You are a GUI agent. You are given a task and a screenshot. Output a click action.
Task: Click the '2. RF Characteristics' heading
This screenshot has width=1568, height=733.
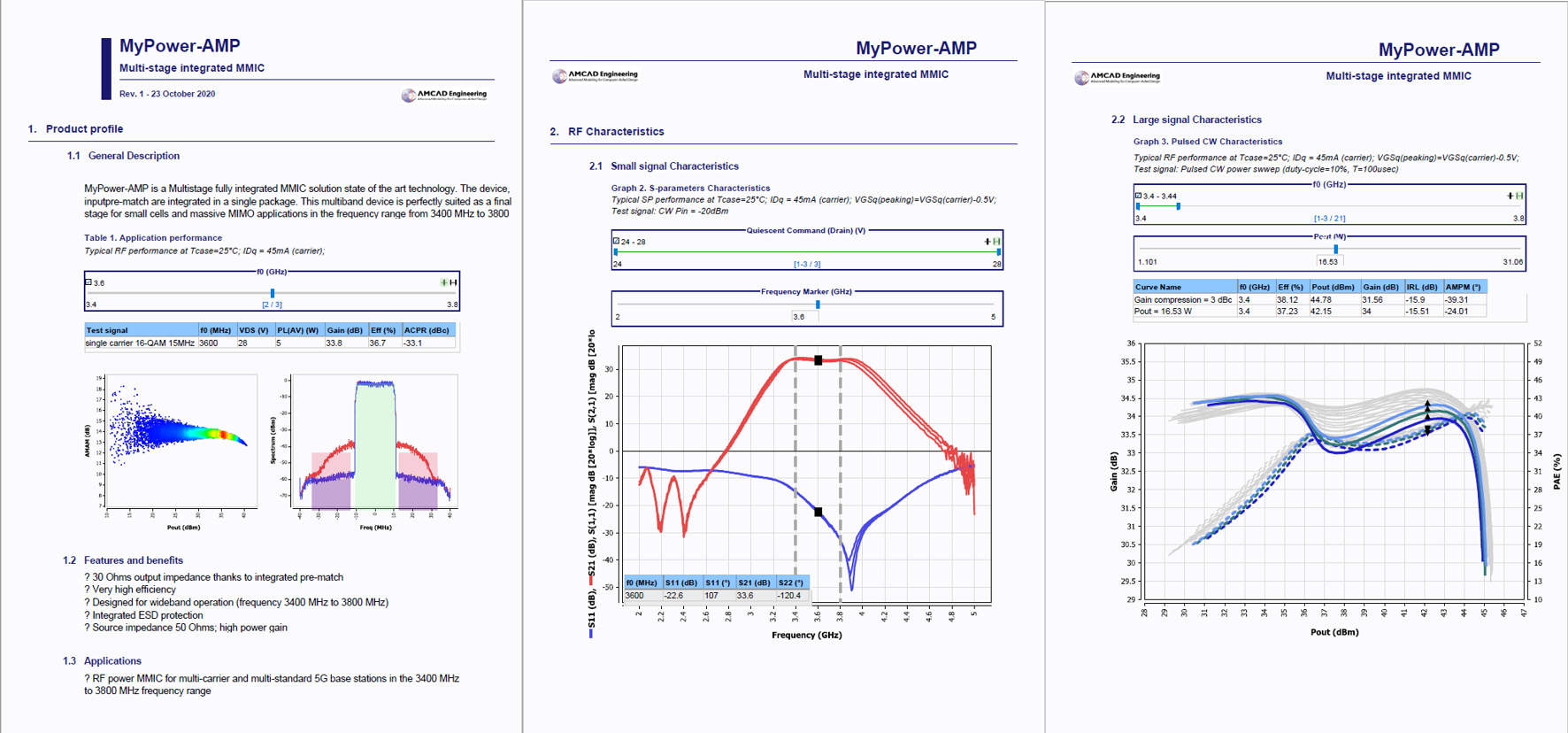click(x=607, y=131)
